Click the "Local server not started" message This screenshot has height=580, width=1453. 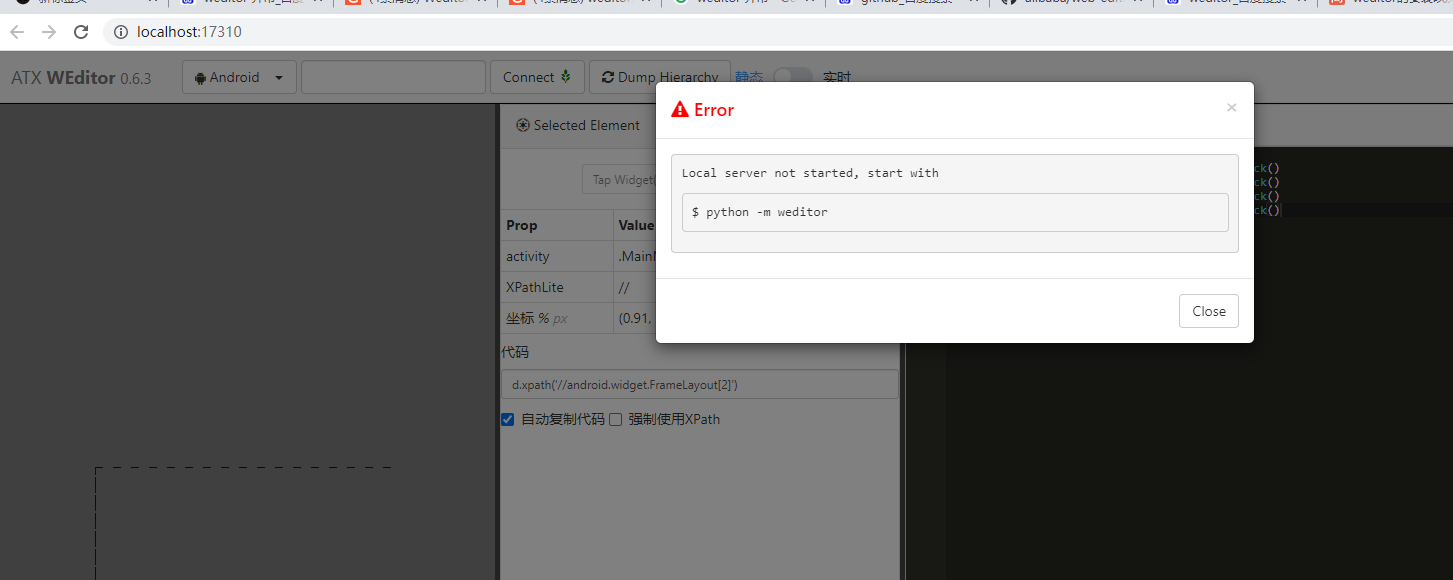(x=810, y=173)
